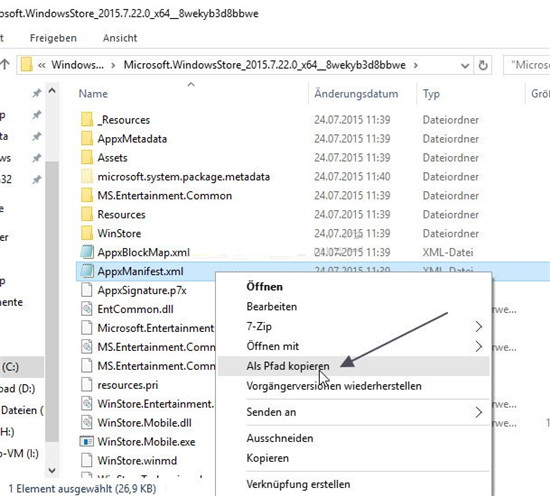Click the navigation pane scrollbar thumb

click(52, 302)
